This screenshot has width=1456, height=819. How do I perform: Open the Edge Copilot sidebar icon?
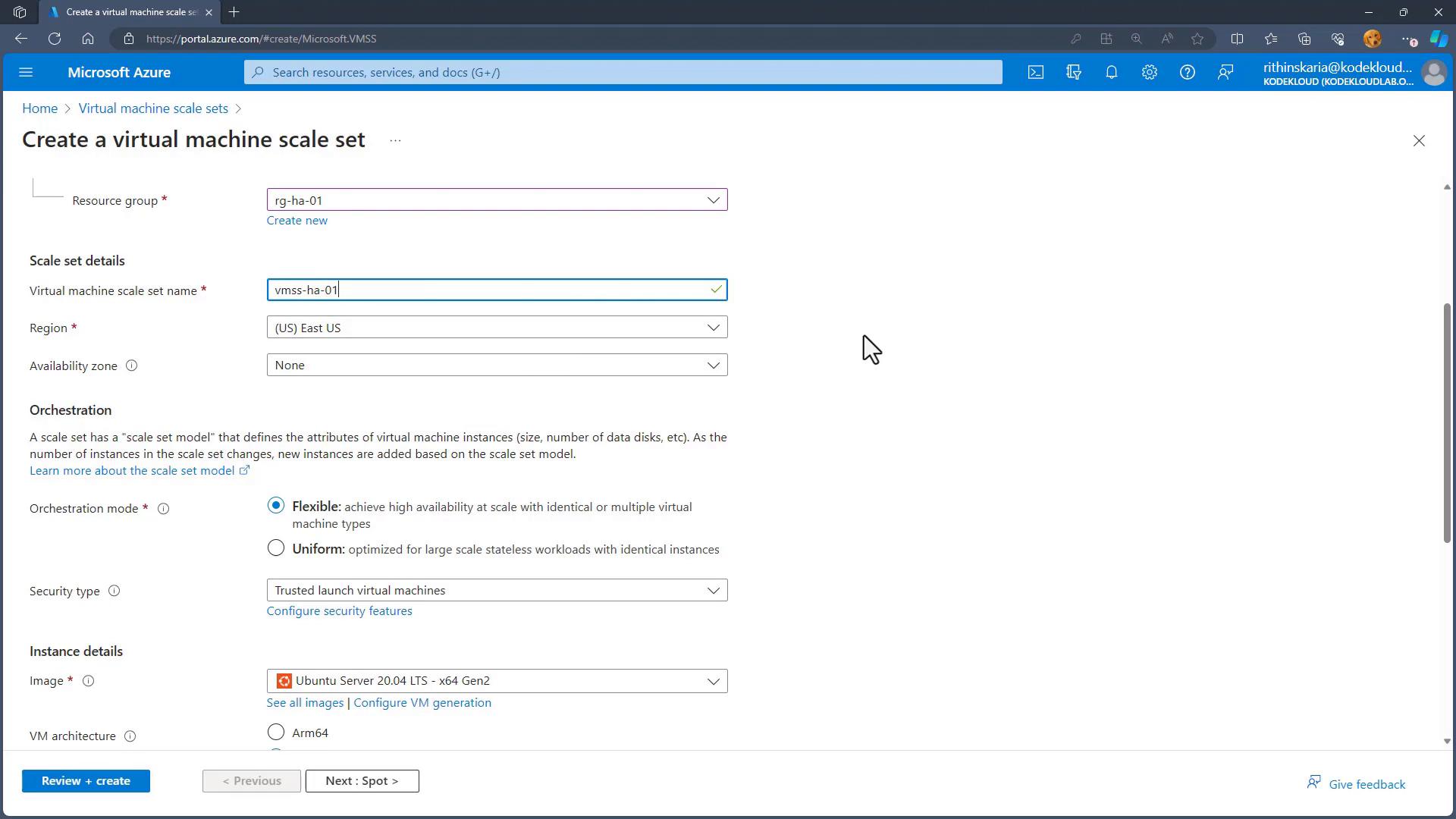click(1439, 39)
